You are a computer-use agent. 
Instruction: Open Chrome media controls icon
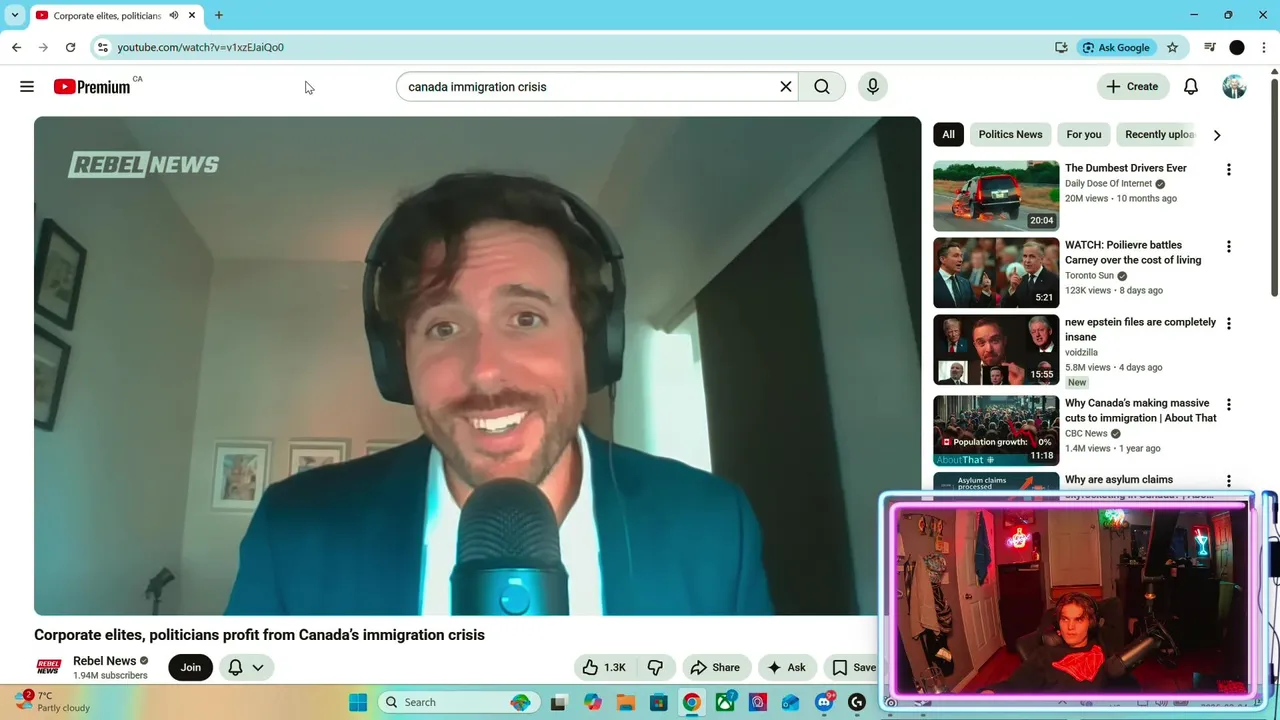(x=1209, y=47)
